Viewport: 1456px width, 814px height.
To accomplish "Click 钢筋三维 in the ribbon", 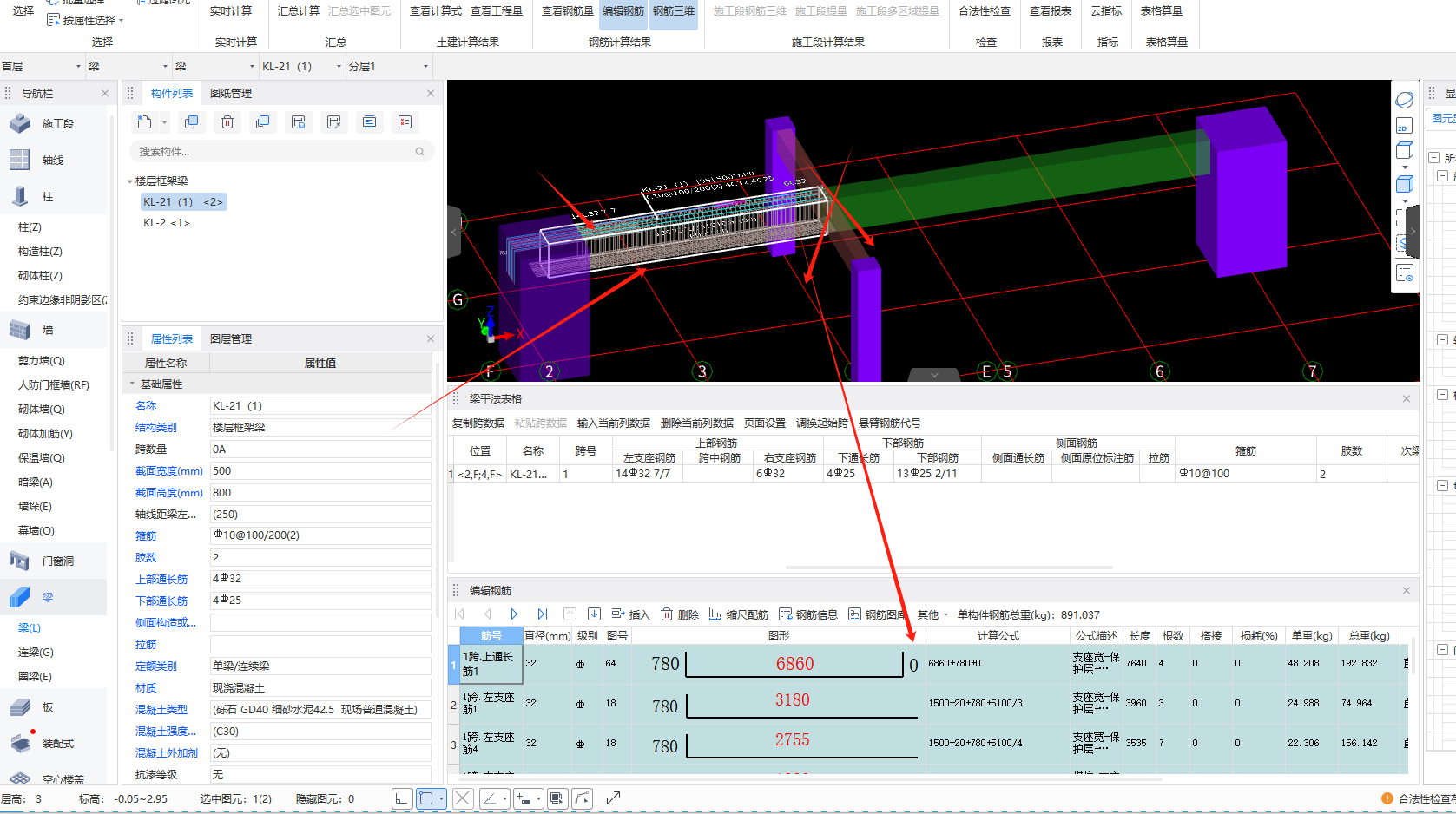I will (674, 11).
